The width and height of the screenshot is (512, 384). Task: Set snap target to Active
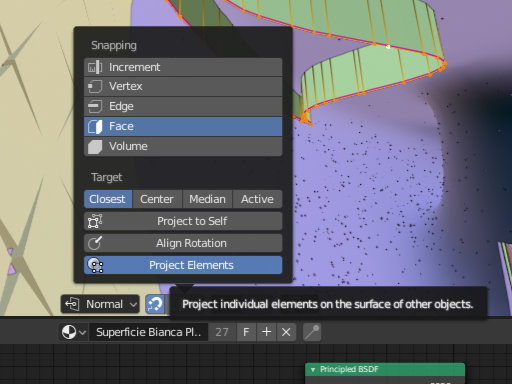257,199
